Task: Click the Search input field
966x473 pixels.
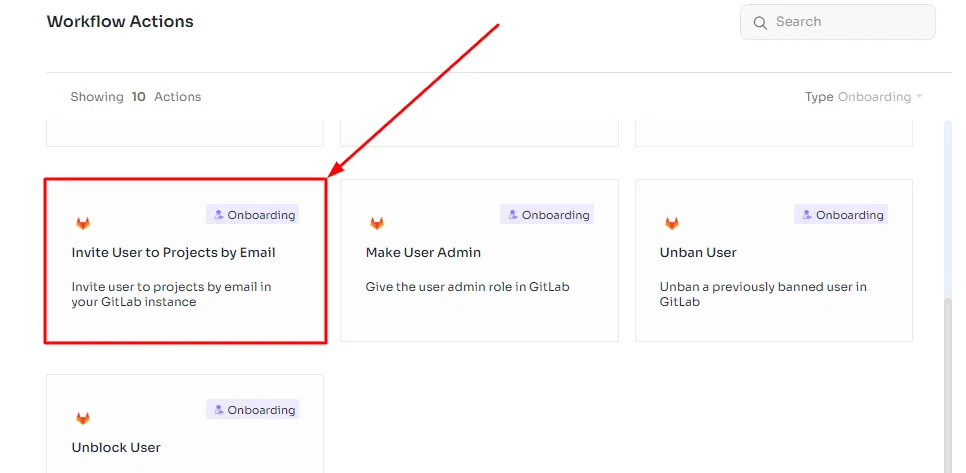Action: coord(837,22)
